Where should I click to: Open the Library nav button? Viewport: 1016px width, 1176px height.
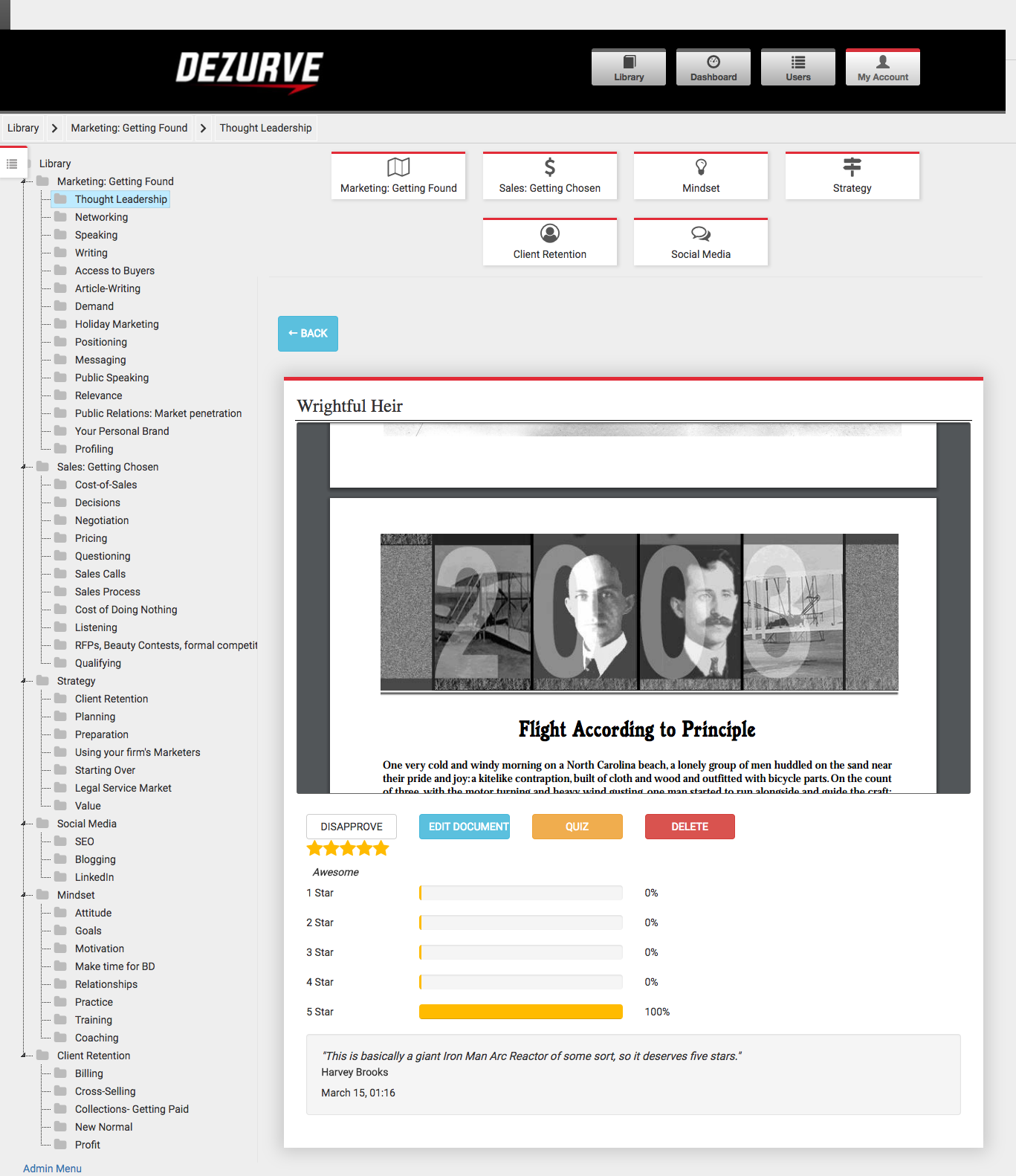click(x=629, y=68)
